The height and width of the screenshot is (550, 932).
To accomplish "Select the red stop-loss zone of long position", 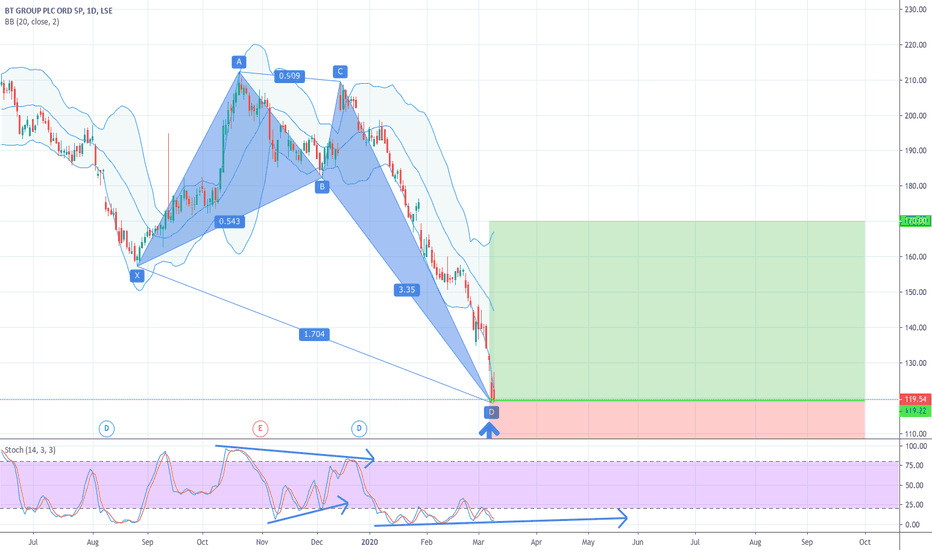I will click(x=677, y=419).
